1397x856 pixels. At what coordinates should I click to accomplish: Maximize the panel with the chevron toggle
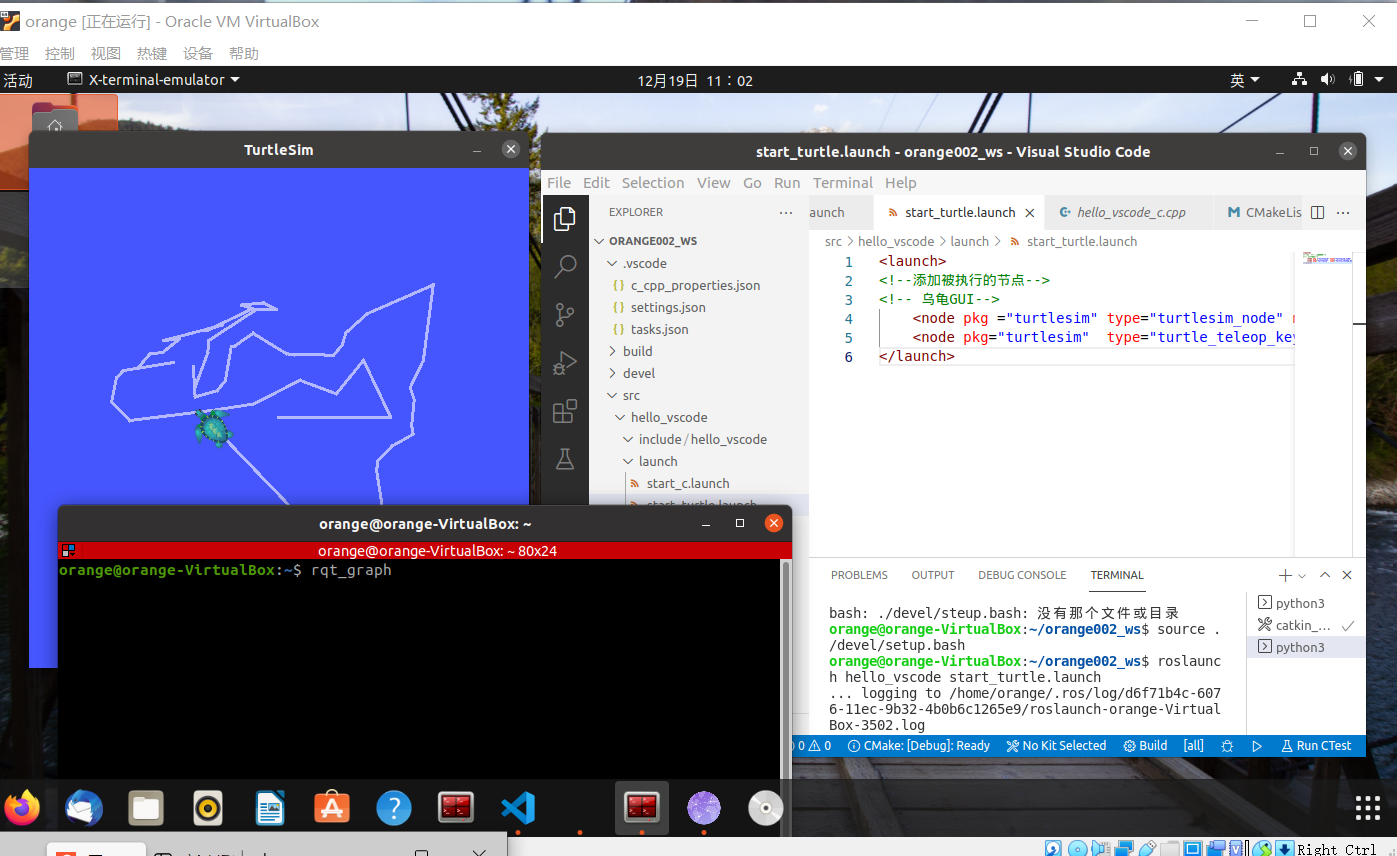pyautogui.click(x=1324, y=575)
